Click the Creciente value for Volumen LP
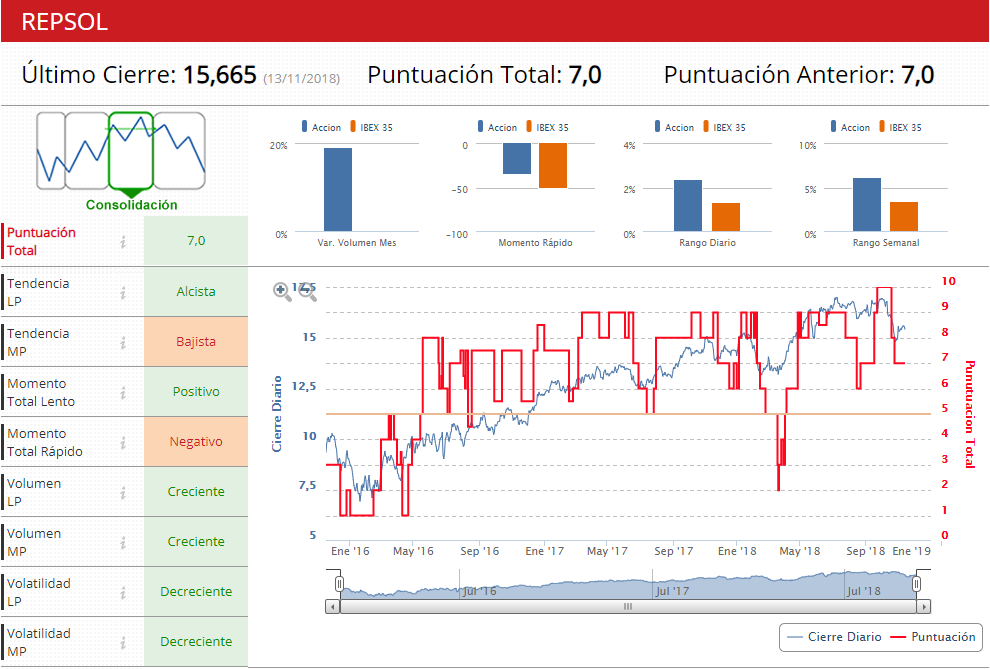This screenshot has width=990, height=669. pyautogui.click(x=196, y=492)
